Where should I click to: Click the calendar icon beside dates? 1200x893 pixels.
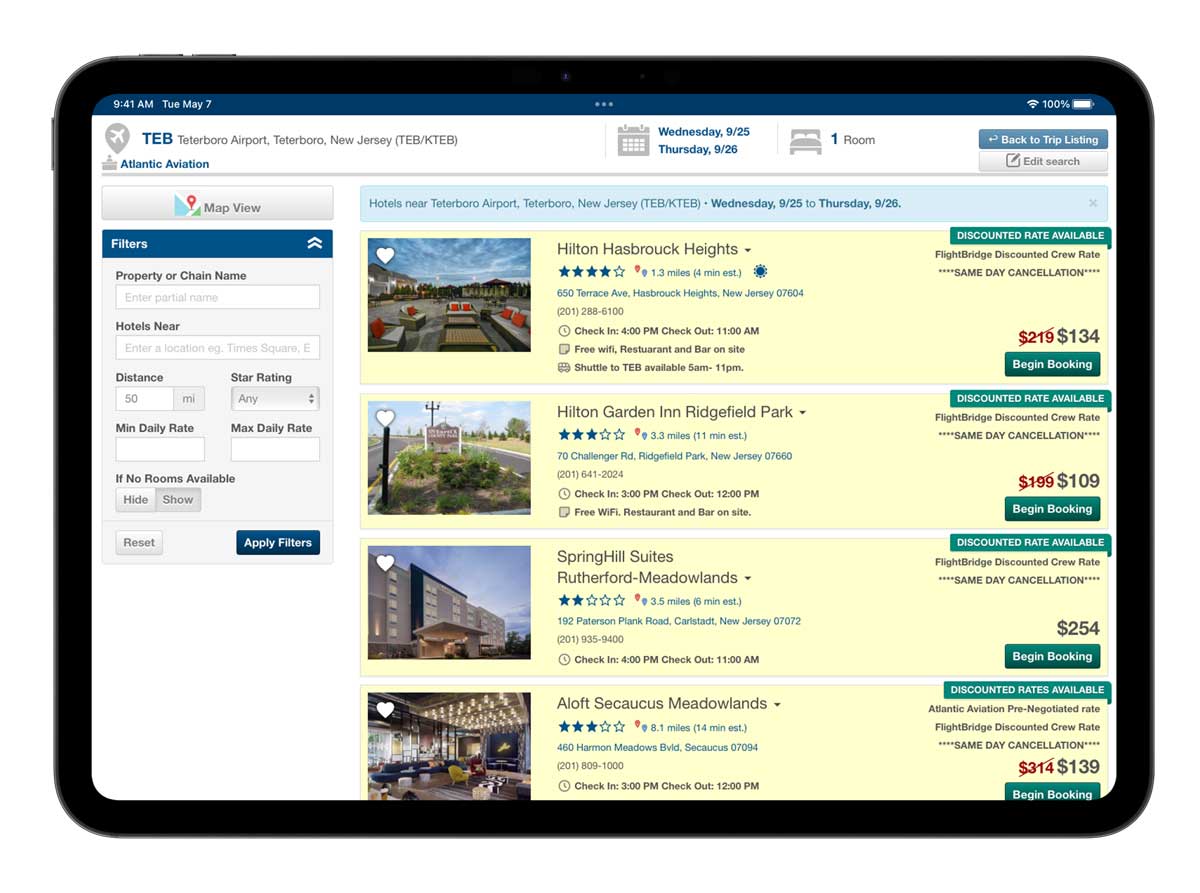633,141
